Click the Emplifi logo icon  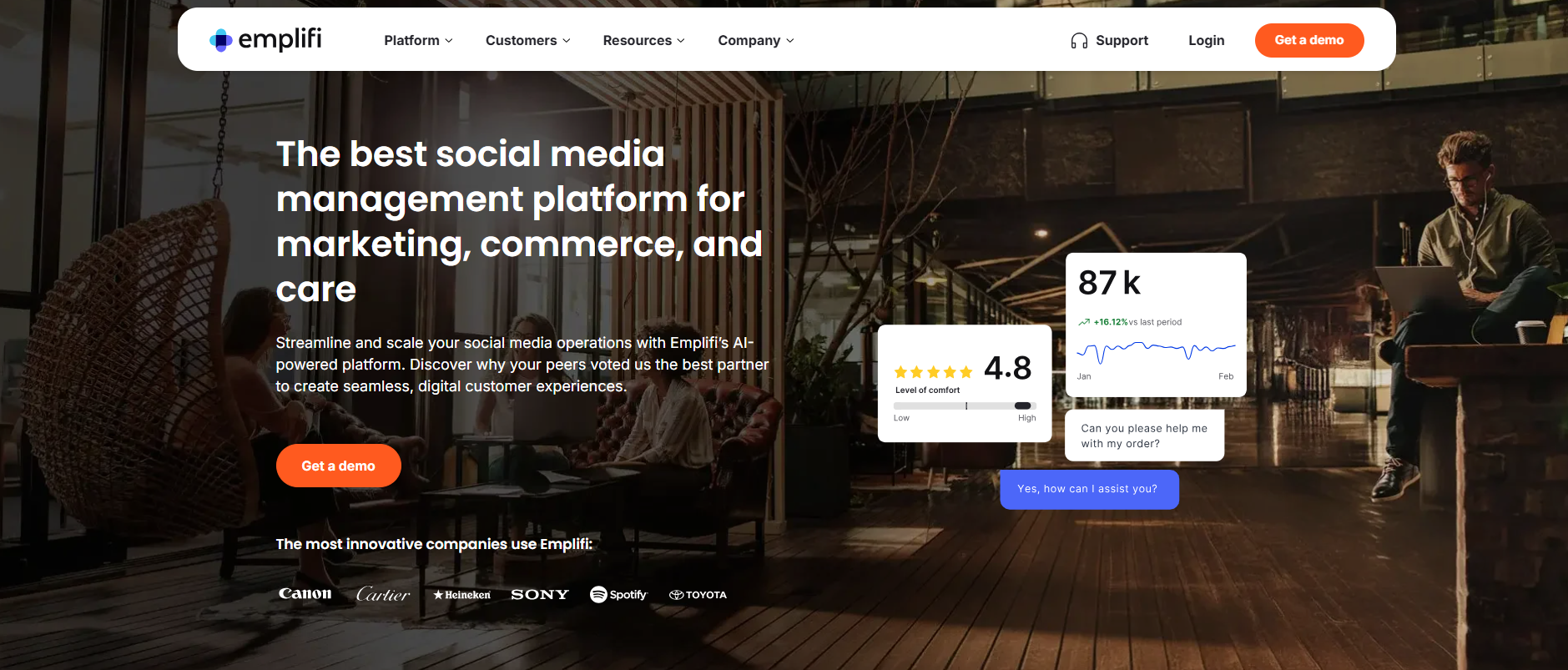click(x=221, y=40)
